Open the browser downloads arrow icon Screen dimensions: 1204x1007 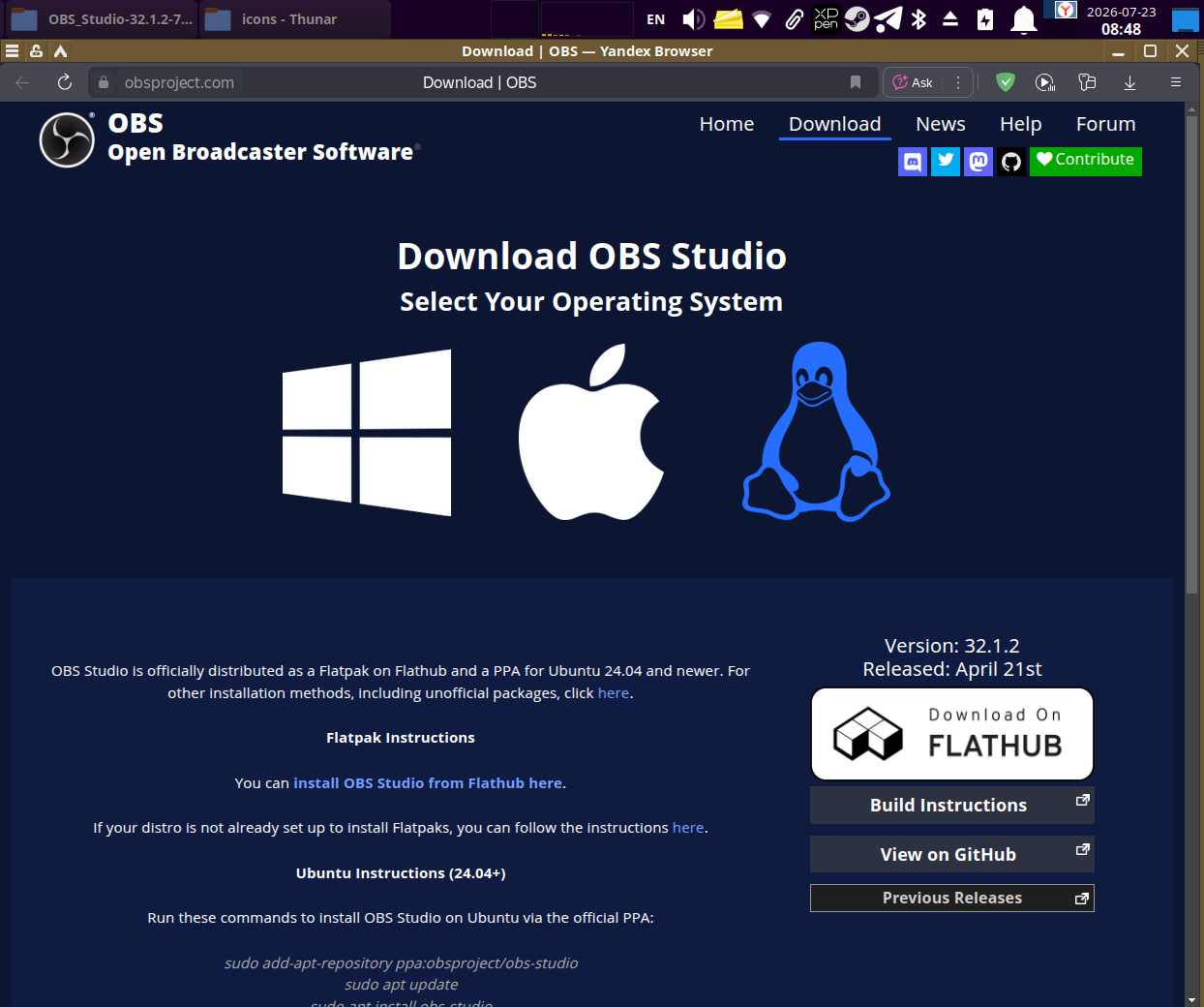(1129, 82)
